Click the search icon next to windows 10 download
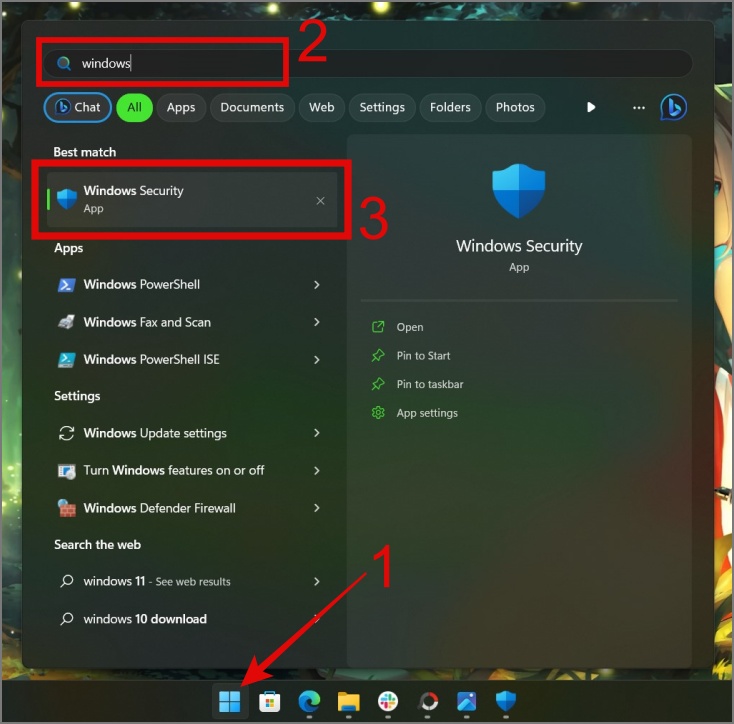The height and width of the screenshot is (724, 734). [x=66, y=619]
